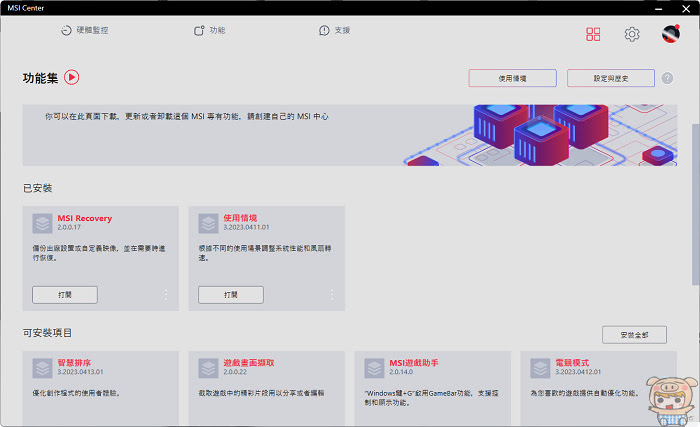Click the 遊戲畫面擷取 card icon
Image resolution: width=700 pixels, height=427 pixels.
pos(208,368)
